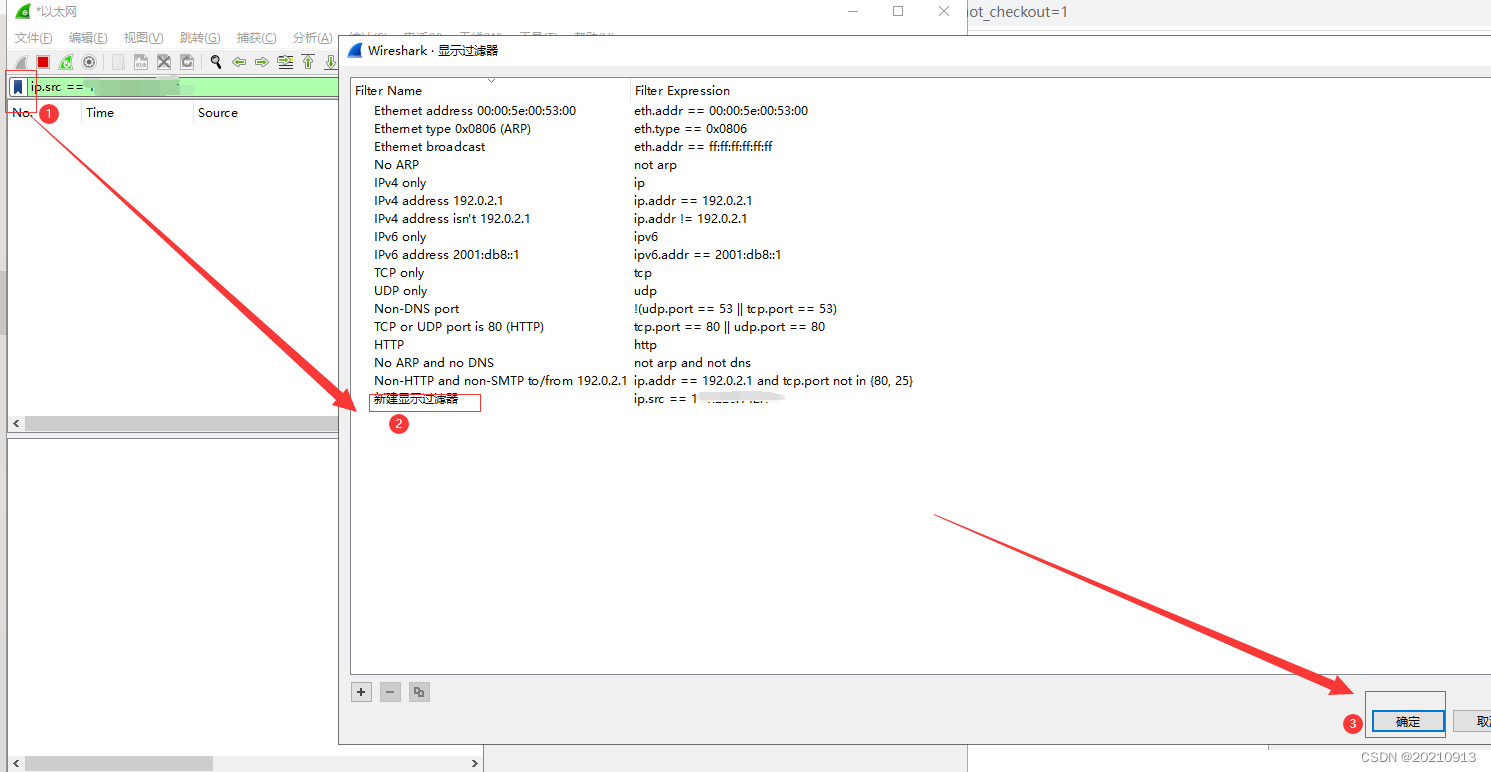The width and height of the screenshot is (1491, 772).
Task: Open capture options gear icon
Action: [89, 62]
